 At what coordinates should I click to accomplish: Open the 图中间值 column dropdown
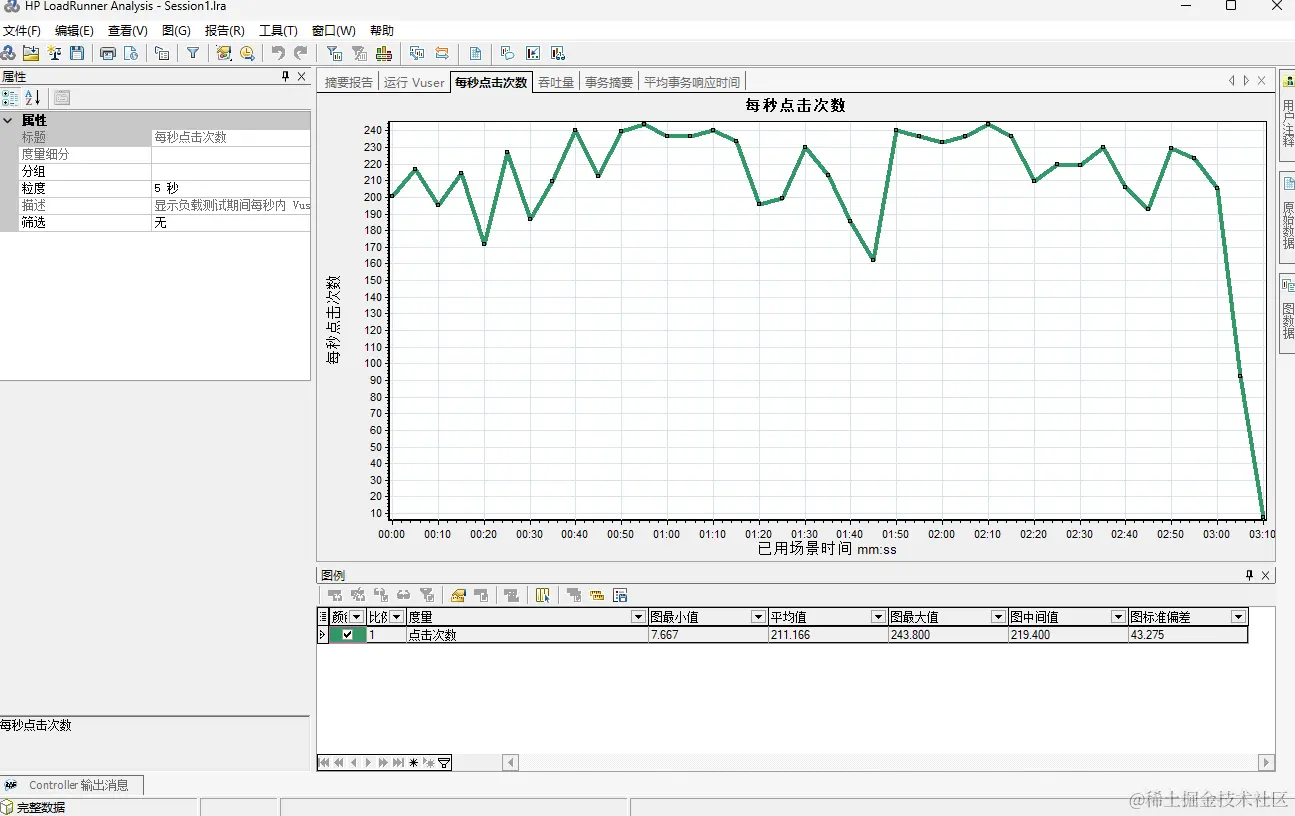[1118, 617]
